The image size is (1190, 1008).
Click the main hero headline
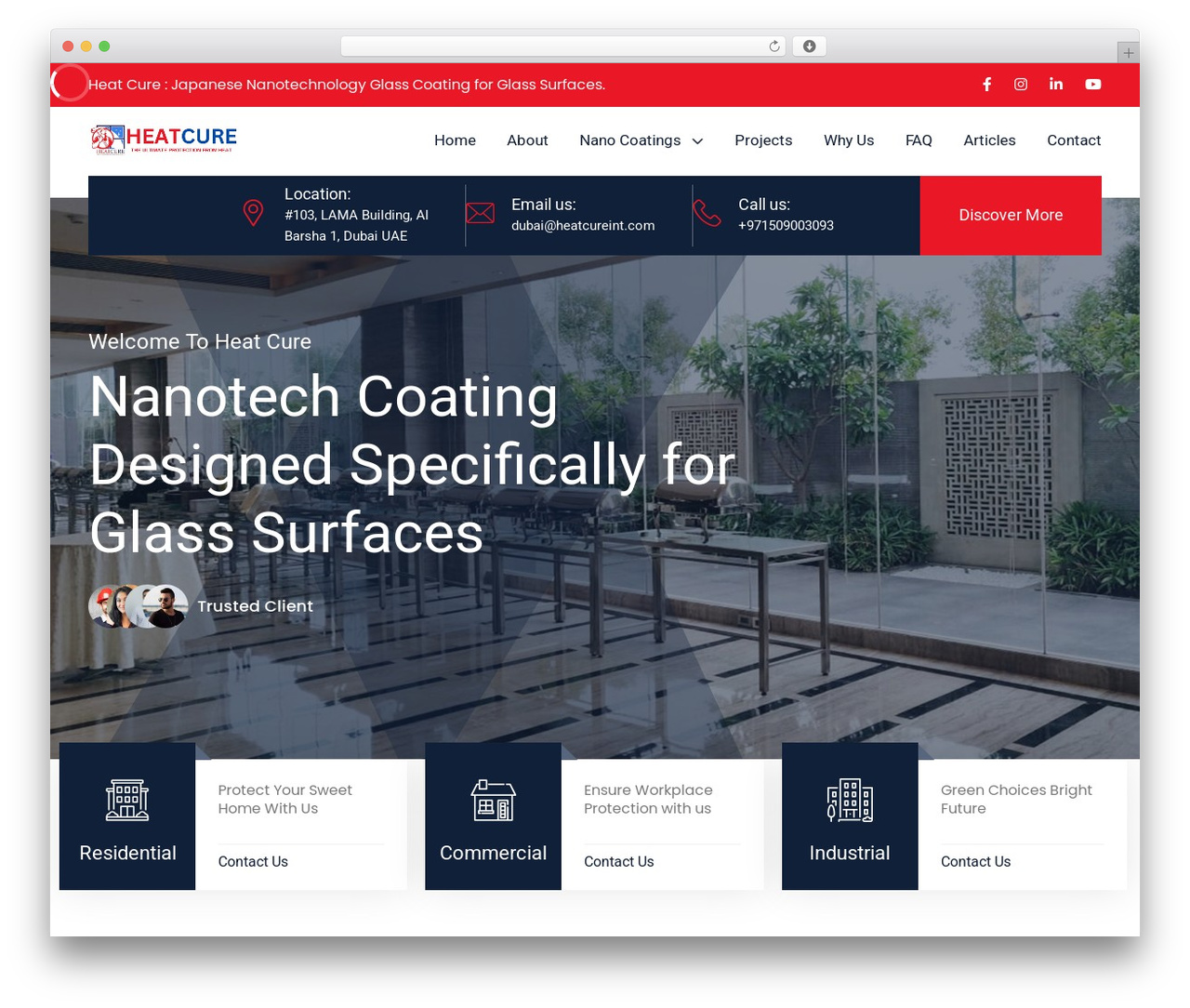[412, 464]
